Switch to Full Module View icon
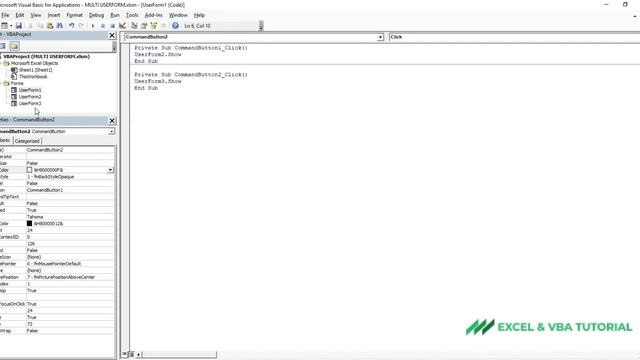The width and height of the screenshot is (640, 360). point(131,354)
